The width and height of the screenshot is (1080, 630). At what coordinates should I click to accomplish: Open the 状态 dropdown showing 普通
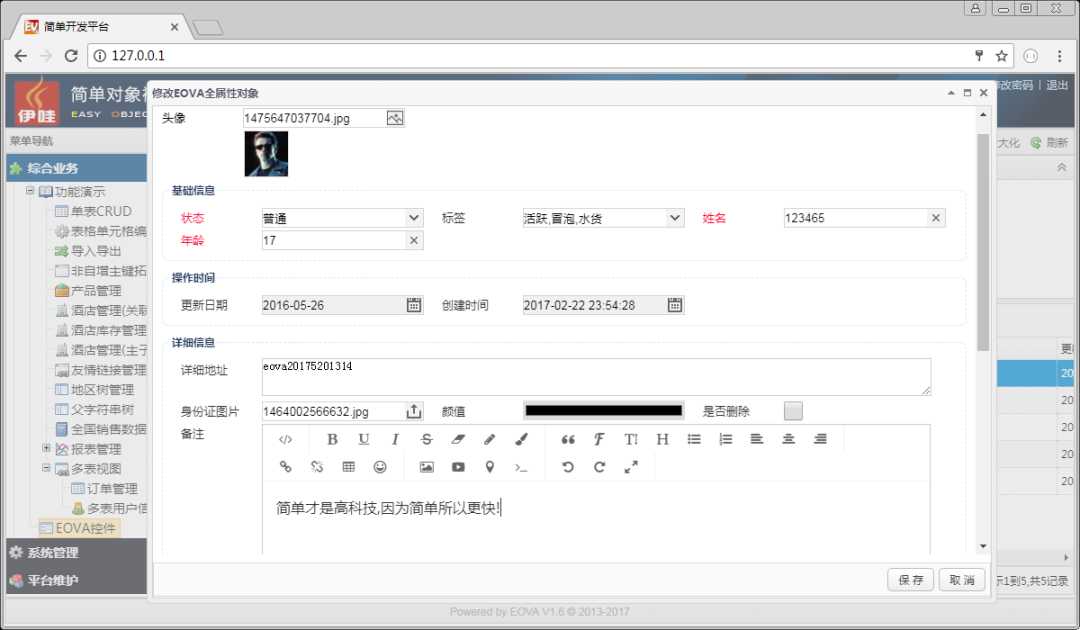(414, 218)
